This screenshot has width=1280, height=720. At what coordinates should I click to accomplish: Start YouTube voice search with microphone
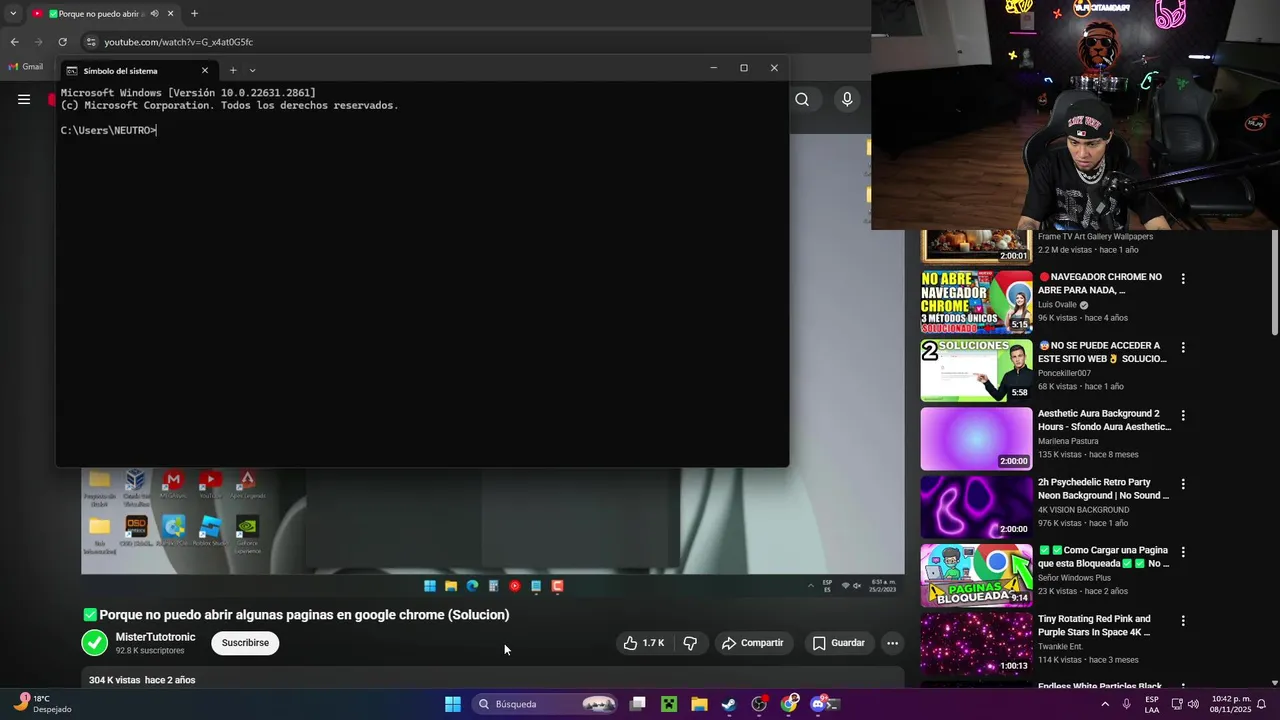(847, 99)
